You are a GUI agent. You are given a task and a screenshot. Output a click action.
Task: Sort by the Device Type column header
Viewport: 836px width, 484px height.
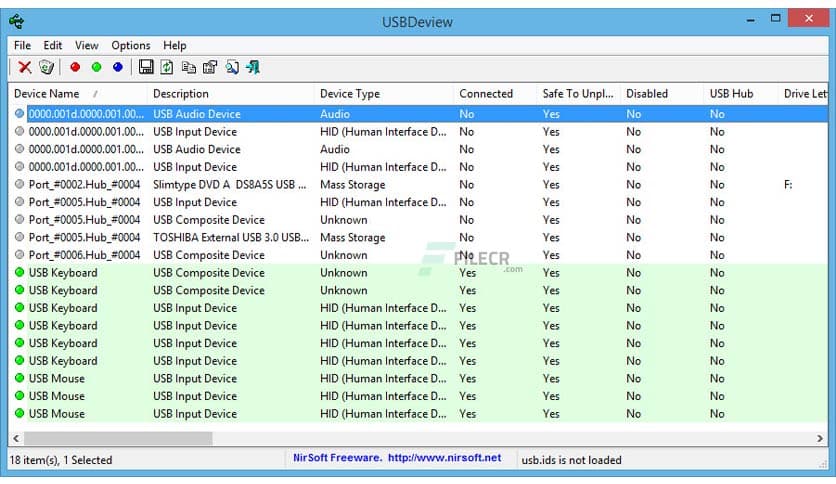[384, 94]
